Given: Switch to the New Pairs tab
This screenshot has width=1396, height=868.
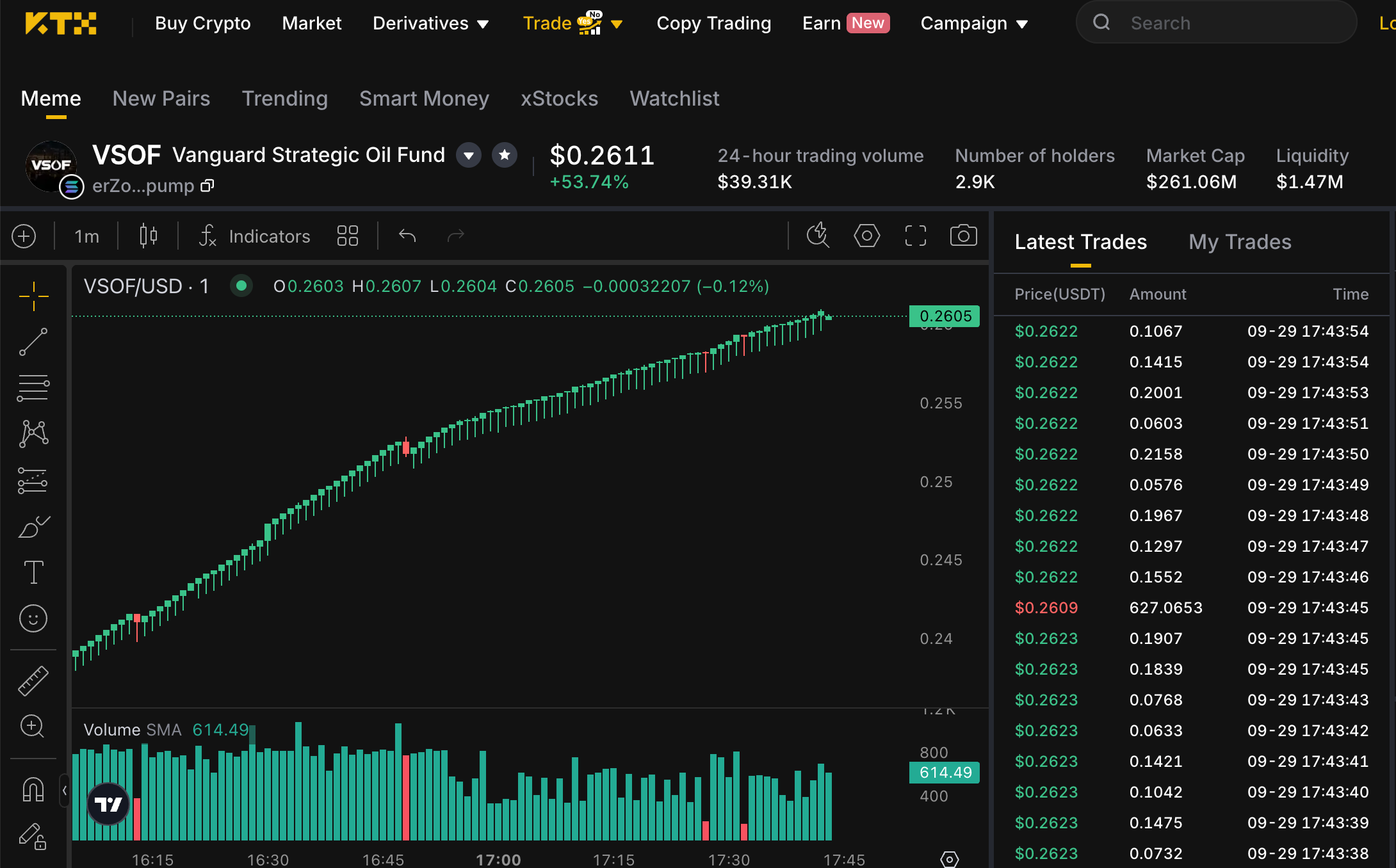Looking at the screenshot, I should (161, 99).
